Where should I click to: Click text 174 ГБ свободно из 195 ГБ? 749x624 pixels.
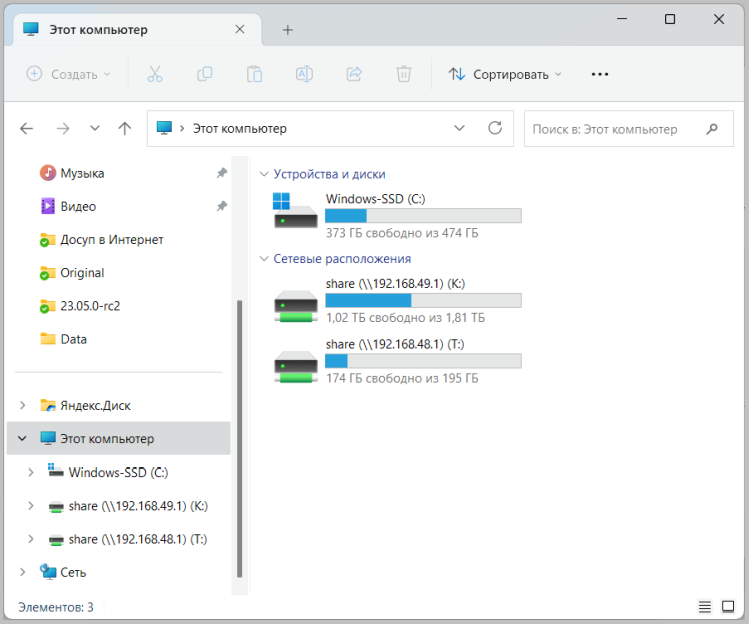[402, 378]
